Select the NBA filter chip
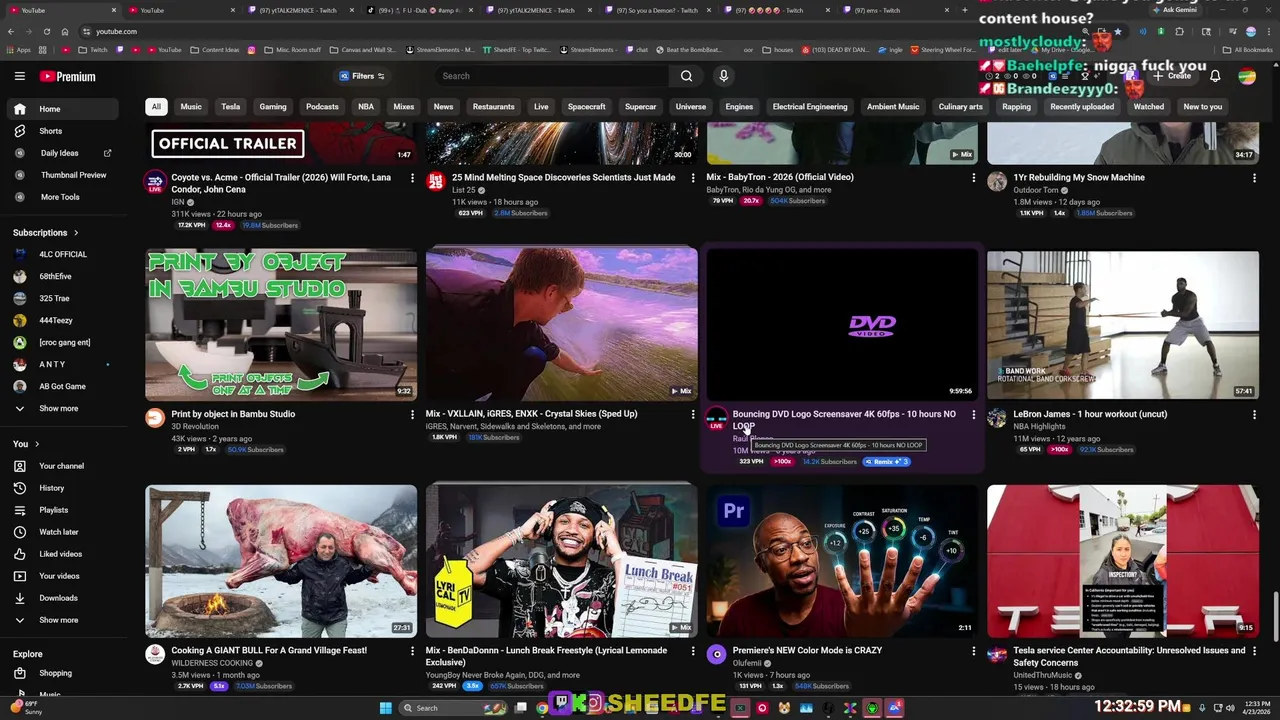The width and height of the screenshot is (1280, 720). click(x=366, y=107)
